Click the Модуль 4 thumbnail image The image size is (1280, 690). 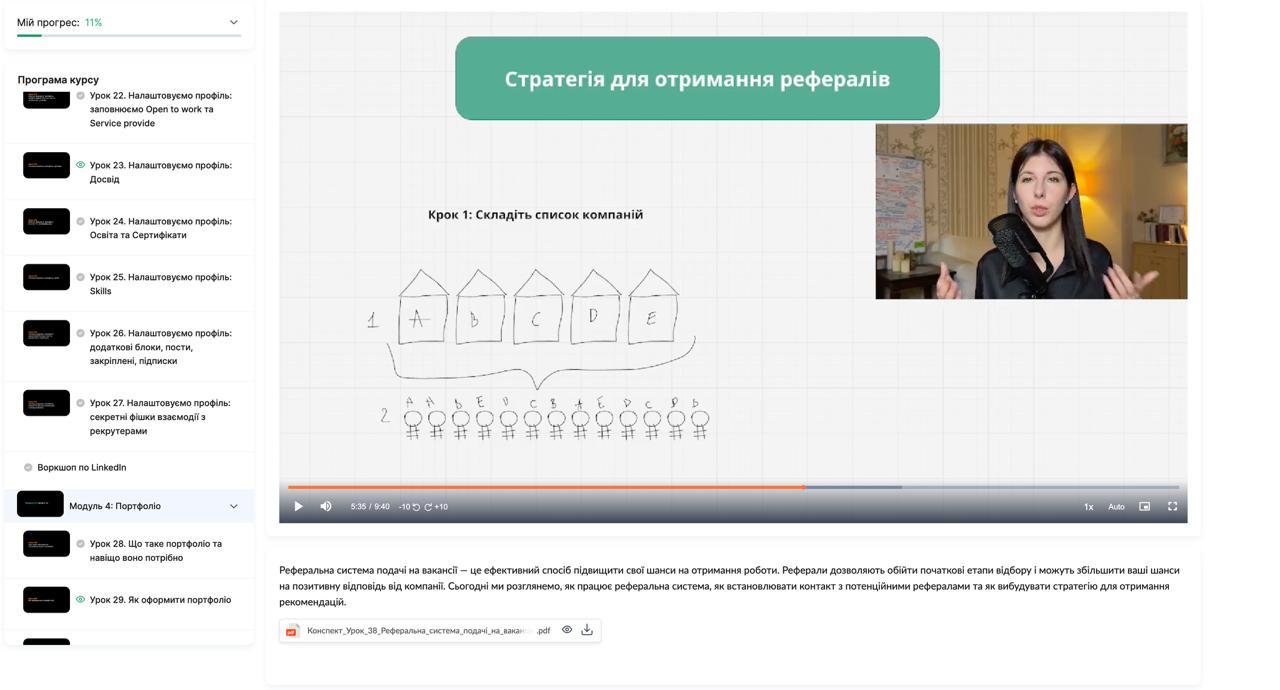coord(40,504)
